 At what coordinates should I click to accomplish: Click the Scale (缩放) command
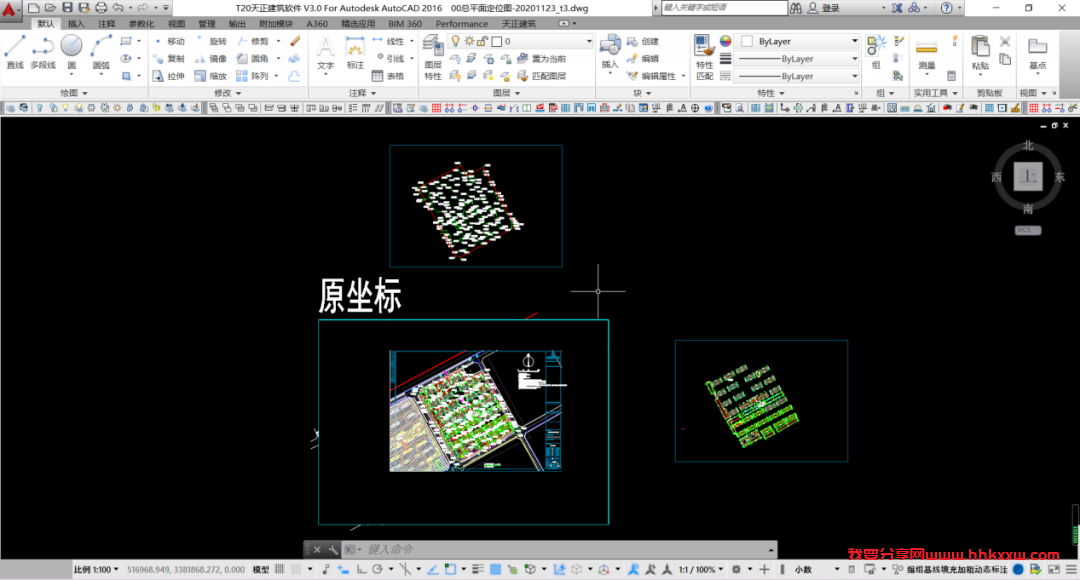tap(211, 76)
